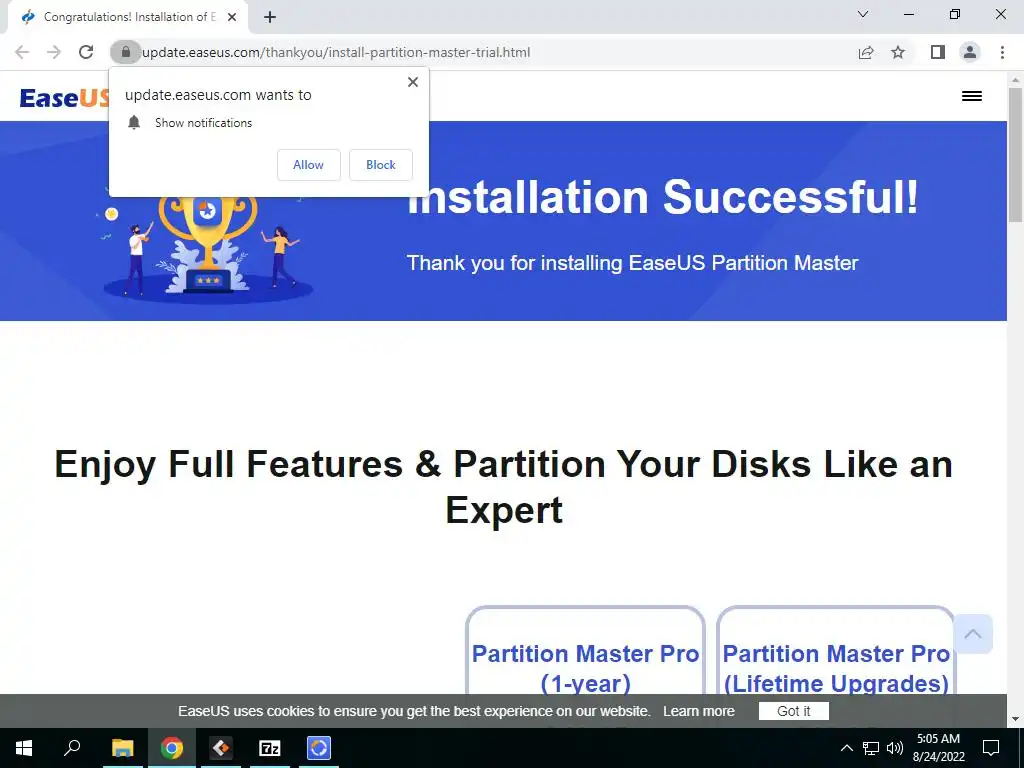Viewport: 1024px width, 768px height.
Task: Reload the current page
Action: (x=86, y=52)
